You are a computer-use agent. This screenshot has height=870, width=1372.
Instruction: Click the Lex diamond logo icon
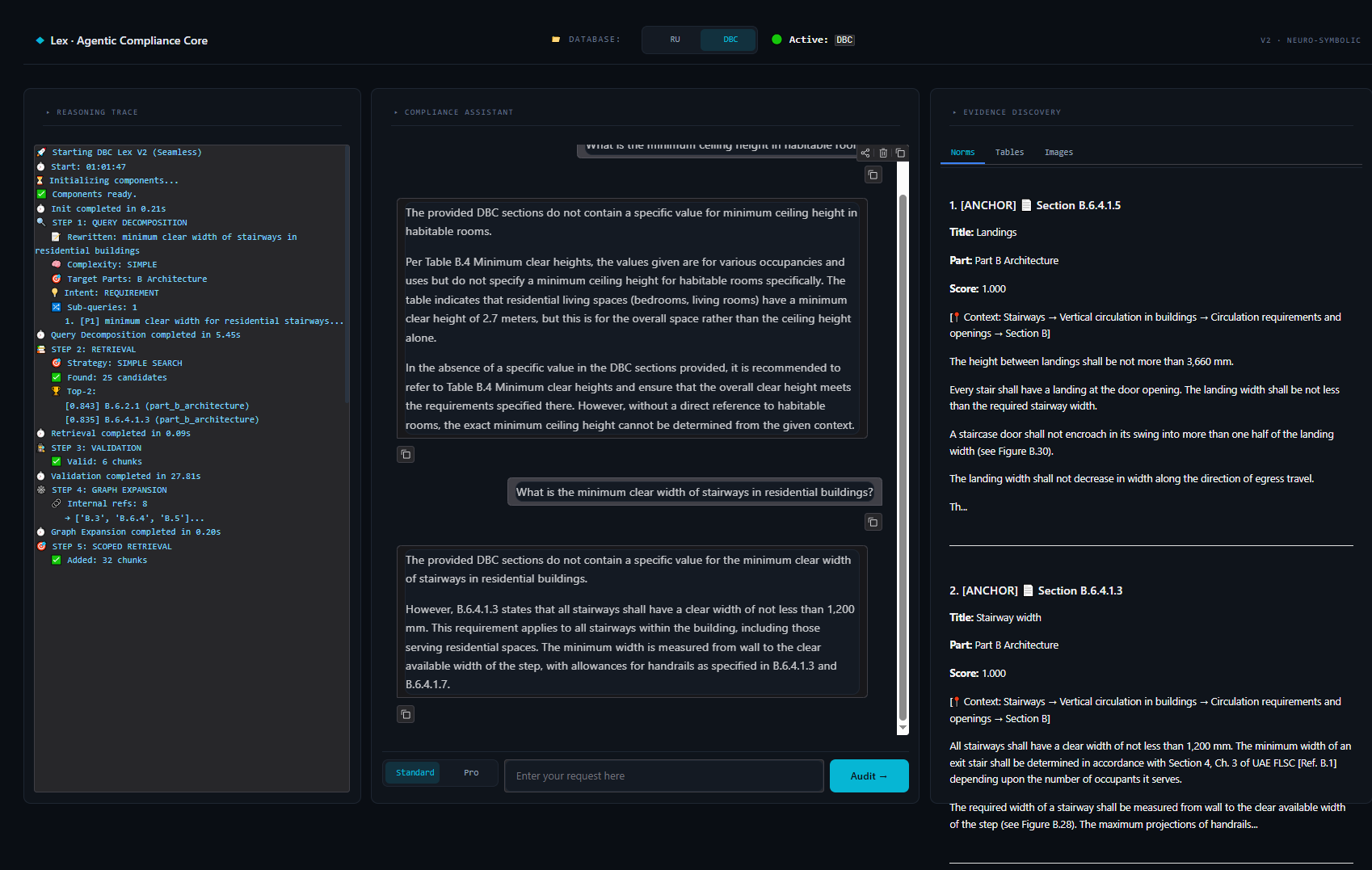40,40
